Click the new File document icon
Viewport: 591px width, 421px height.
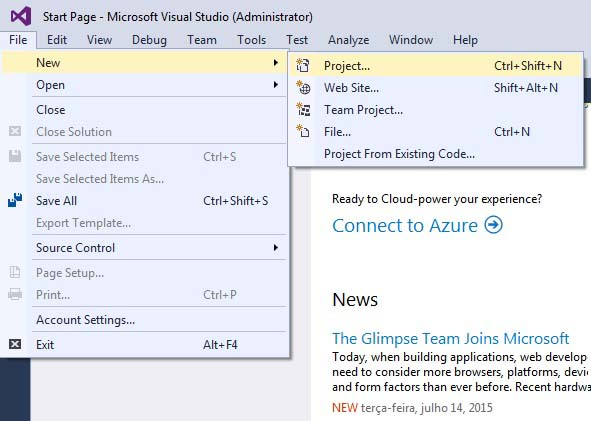tap(303, 132)
